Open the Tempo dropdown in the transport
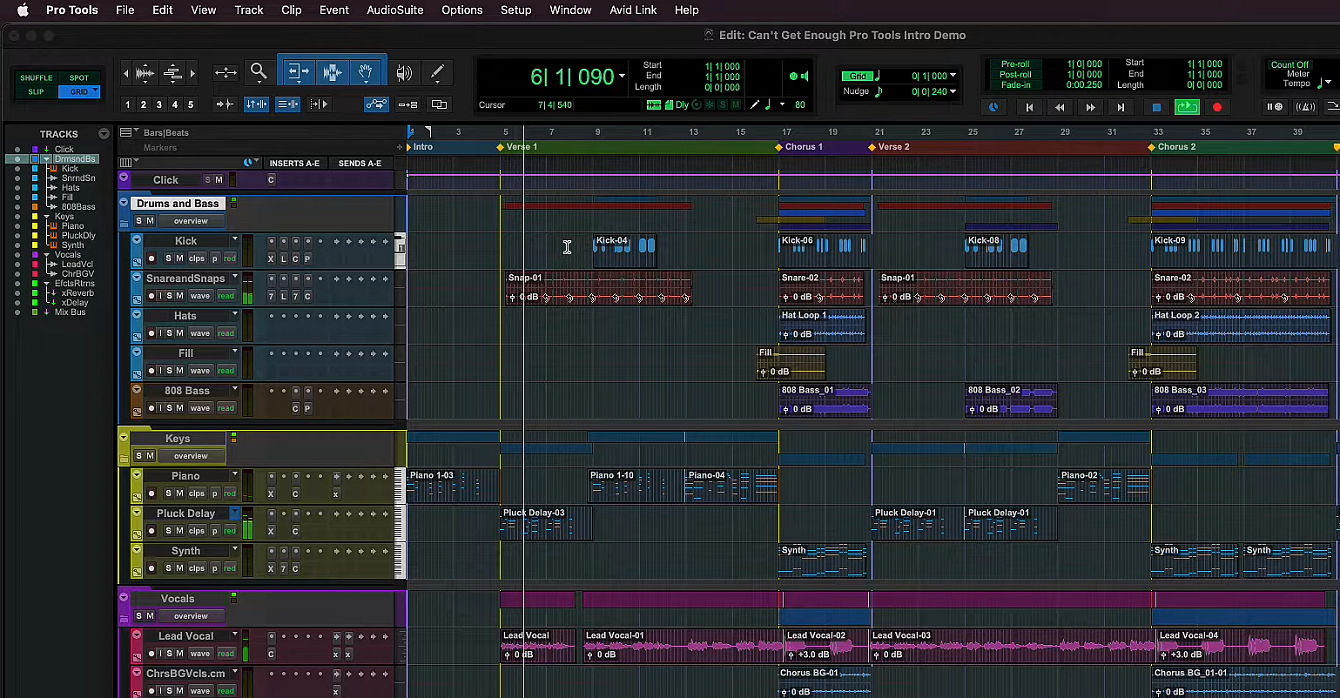The width and height of the screenshot is (1340, 698). [x=1327, y=84]
